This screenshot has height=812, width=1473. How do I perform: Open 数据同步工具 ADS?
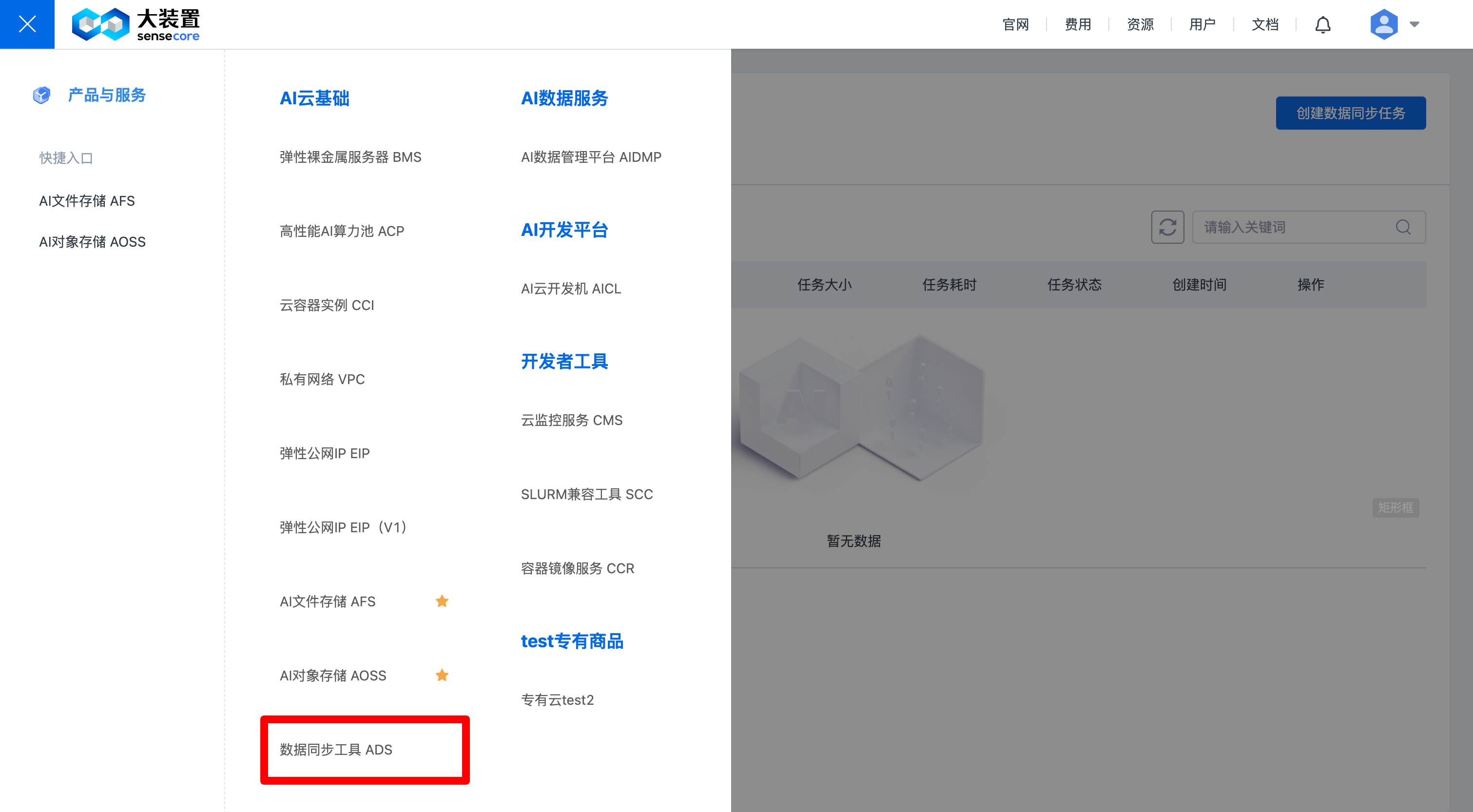336,749
